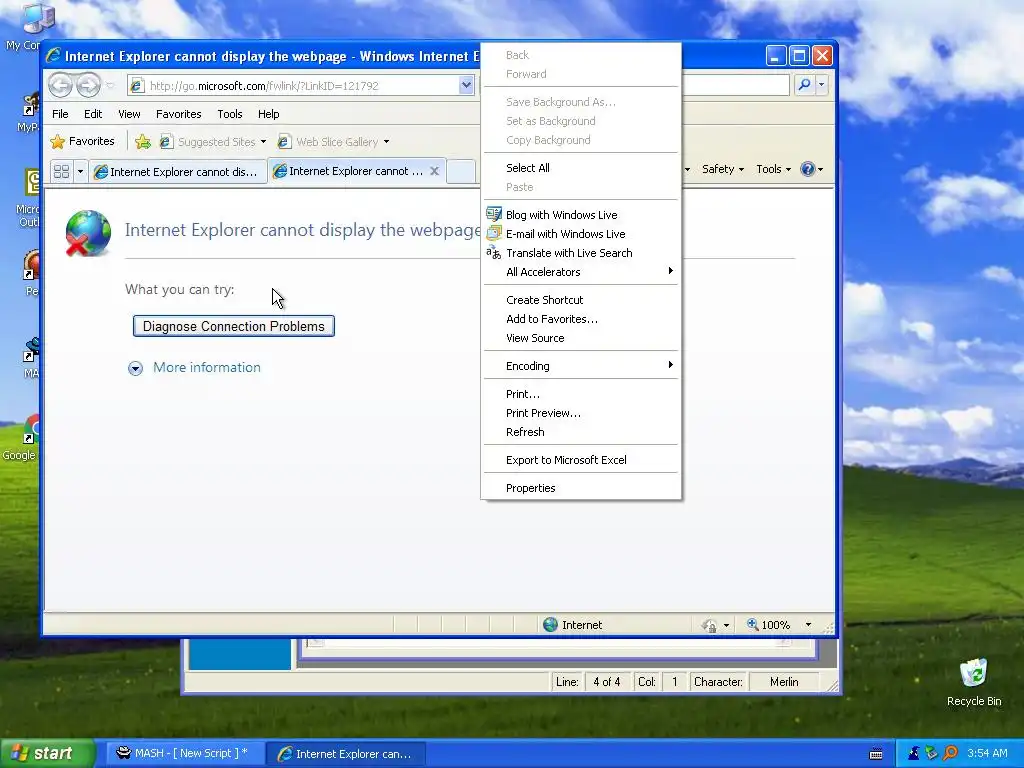Open the Edit menu

[93, 114]
